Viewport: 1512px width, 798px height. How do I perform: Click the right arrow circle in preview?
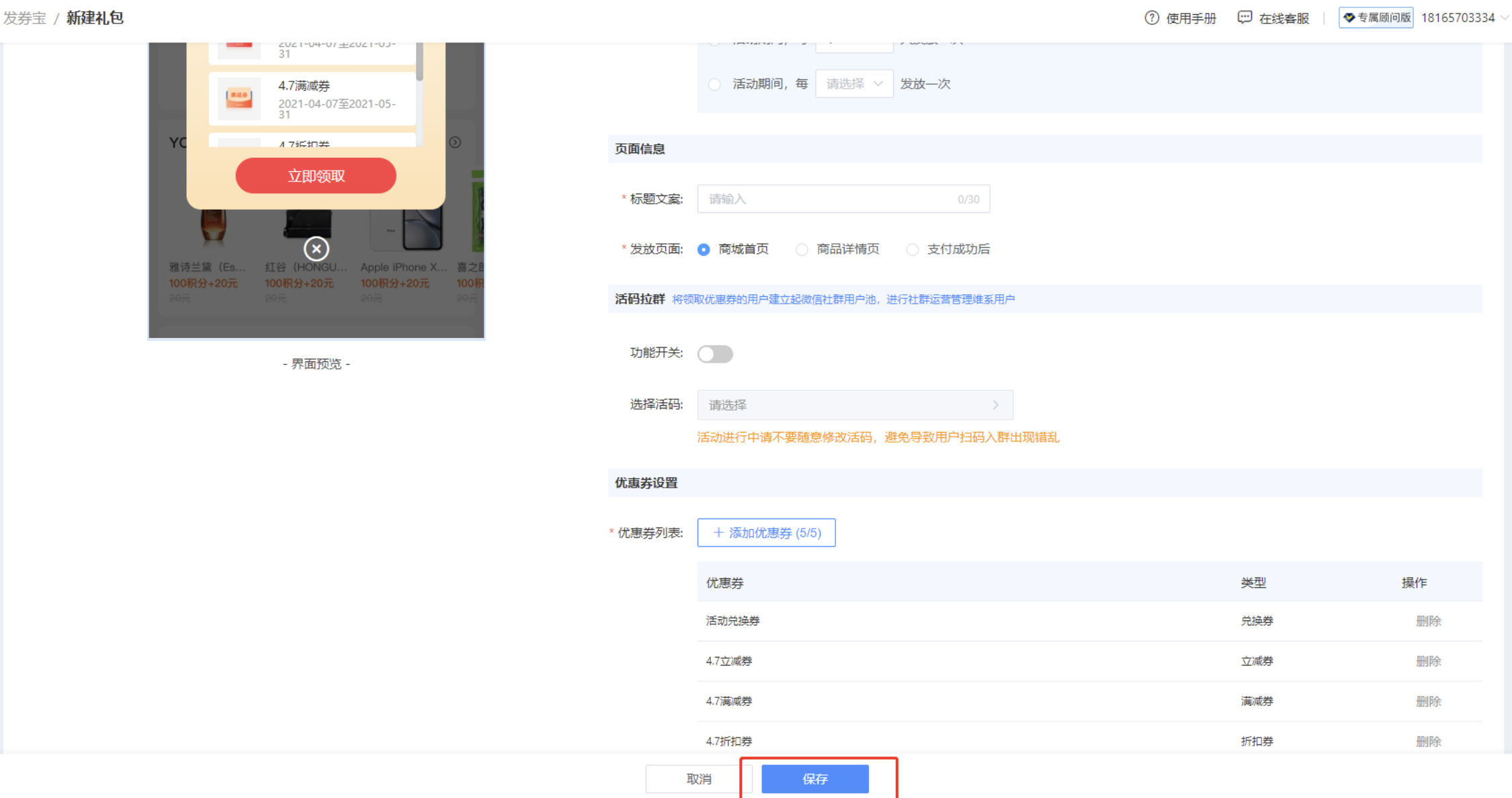[x=455, y=142]
